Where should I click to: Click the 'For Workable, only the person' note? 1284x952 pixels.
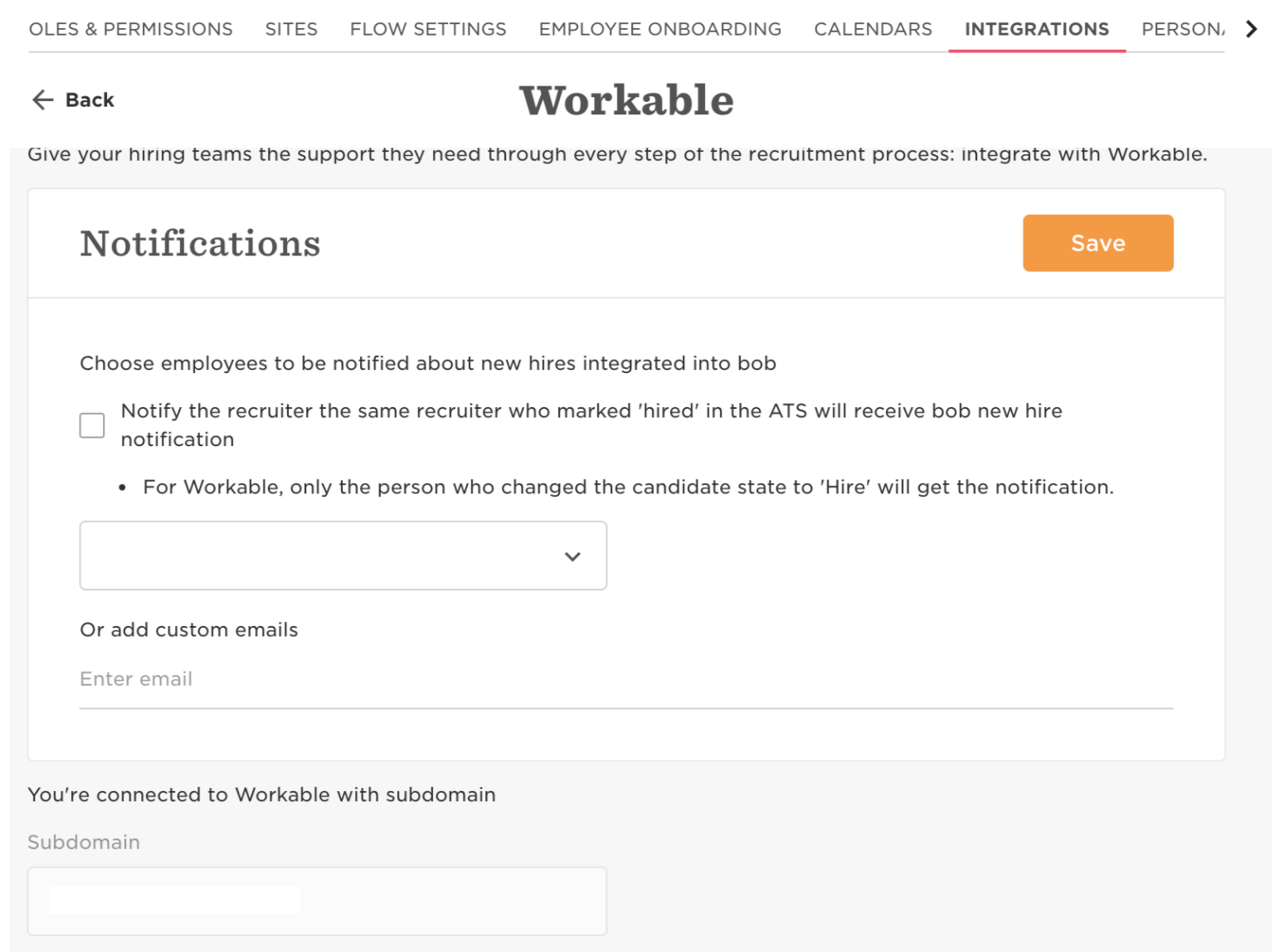629,487
